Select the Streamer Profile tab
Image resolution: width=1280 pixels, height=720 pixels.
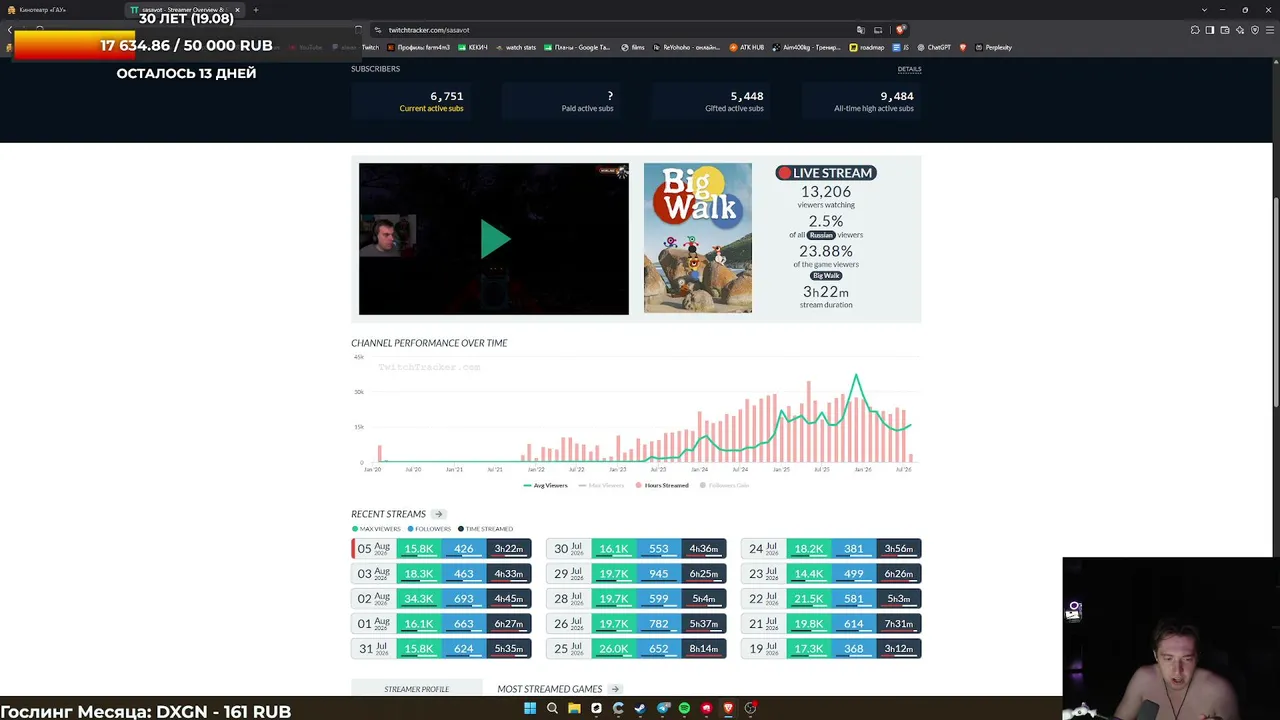(417, 689)
